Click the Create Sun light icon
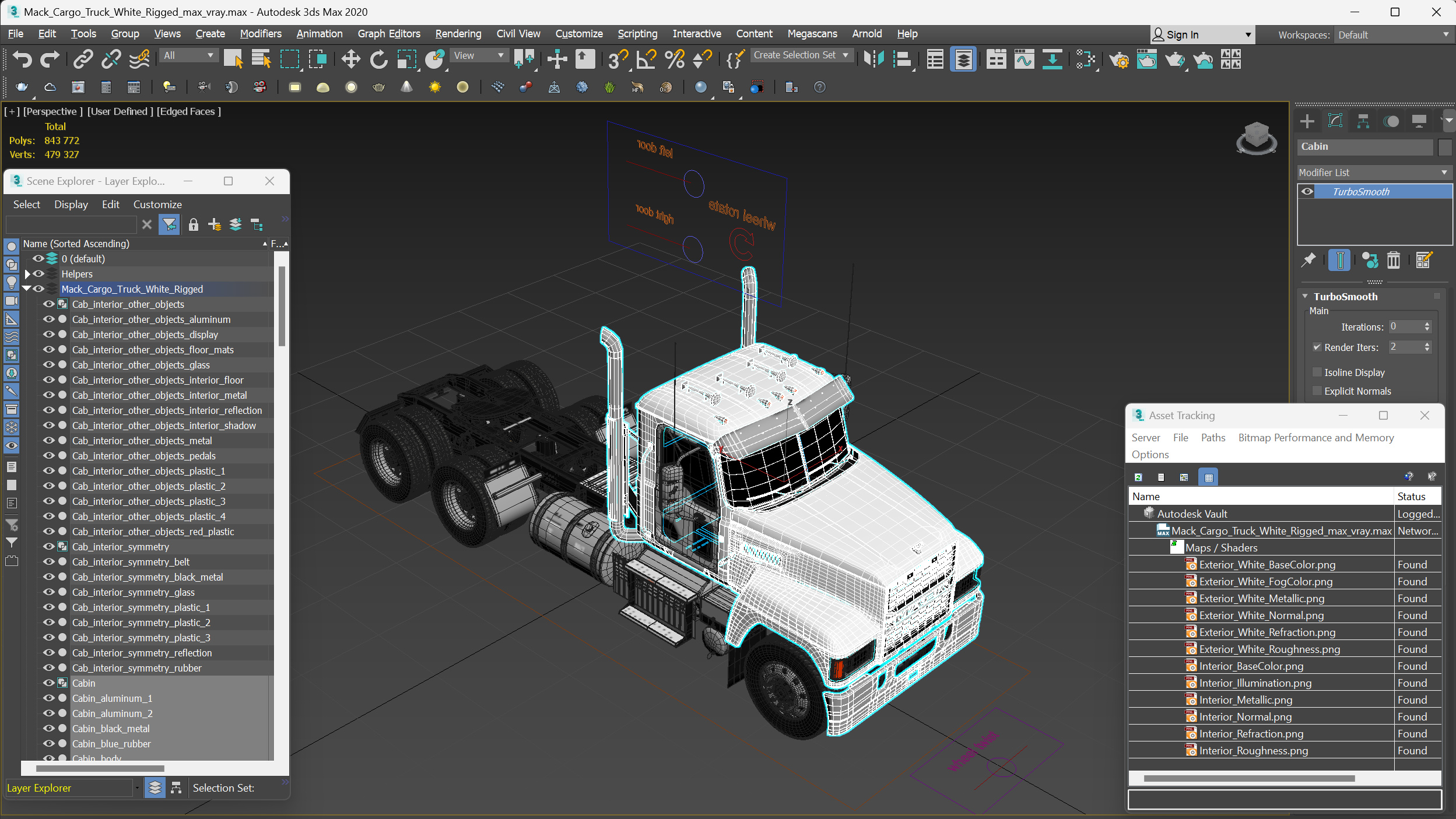Viewport: 1456px width, 819px height. 435,87
